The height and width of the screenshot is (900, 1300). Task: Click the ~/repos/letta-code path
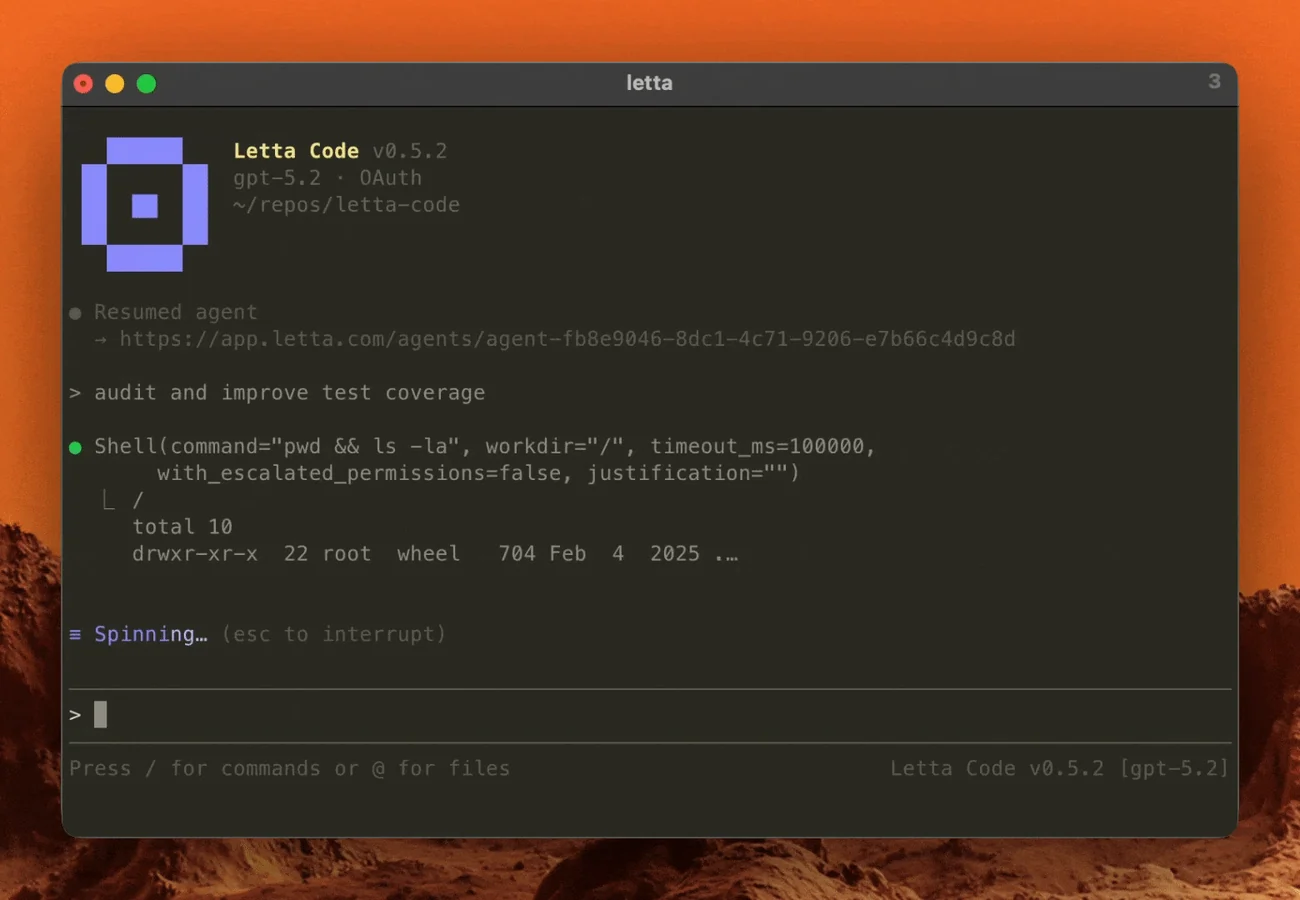(346, 205)
